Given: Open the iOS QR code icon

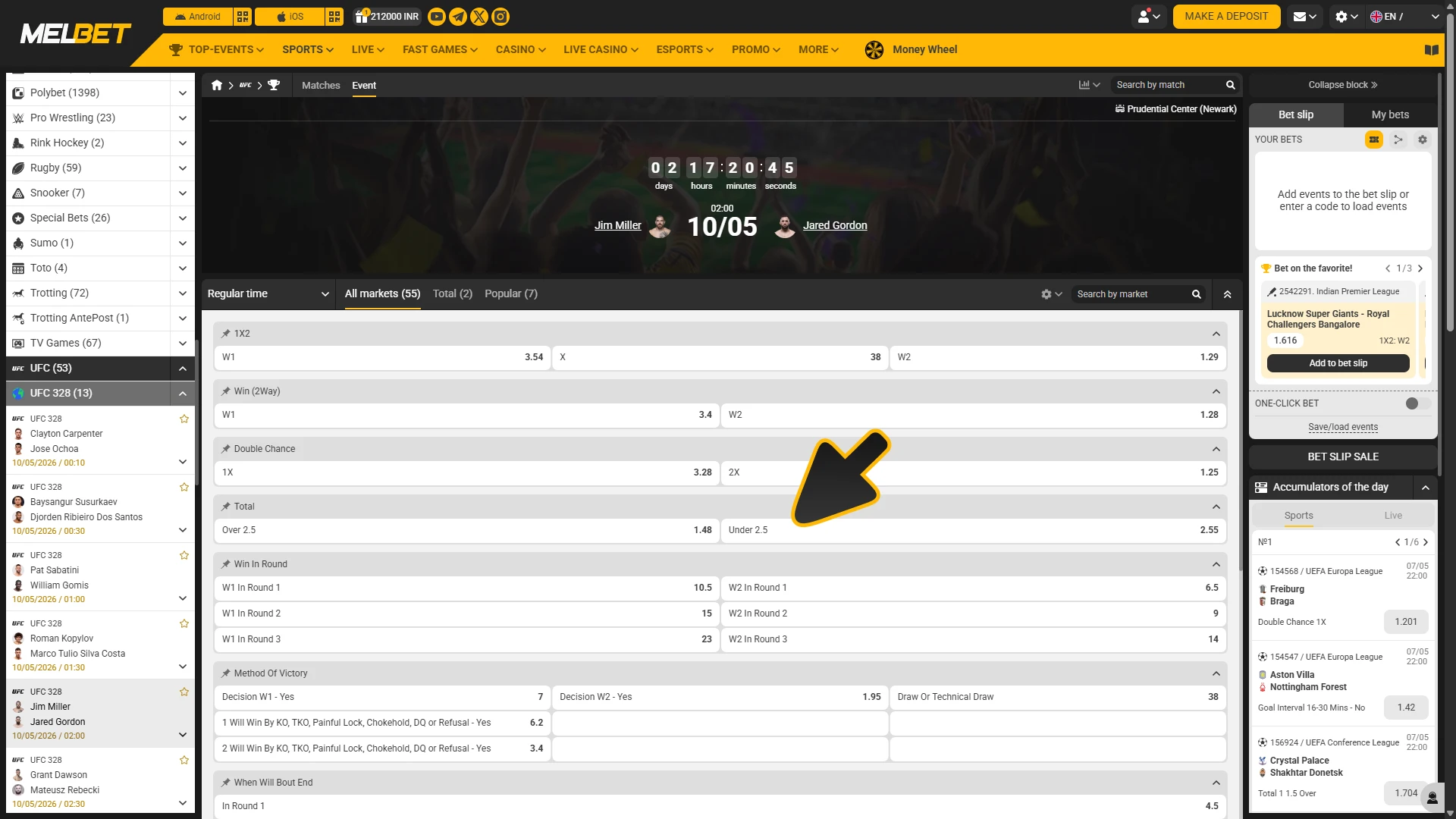Looking at the screenshot, I should click(334, 17).
